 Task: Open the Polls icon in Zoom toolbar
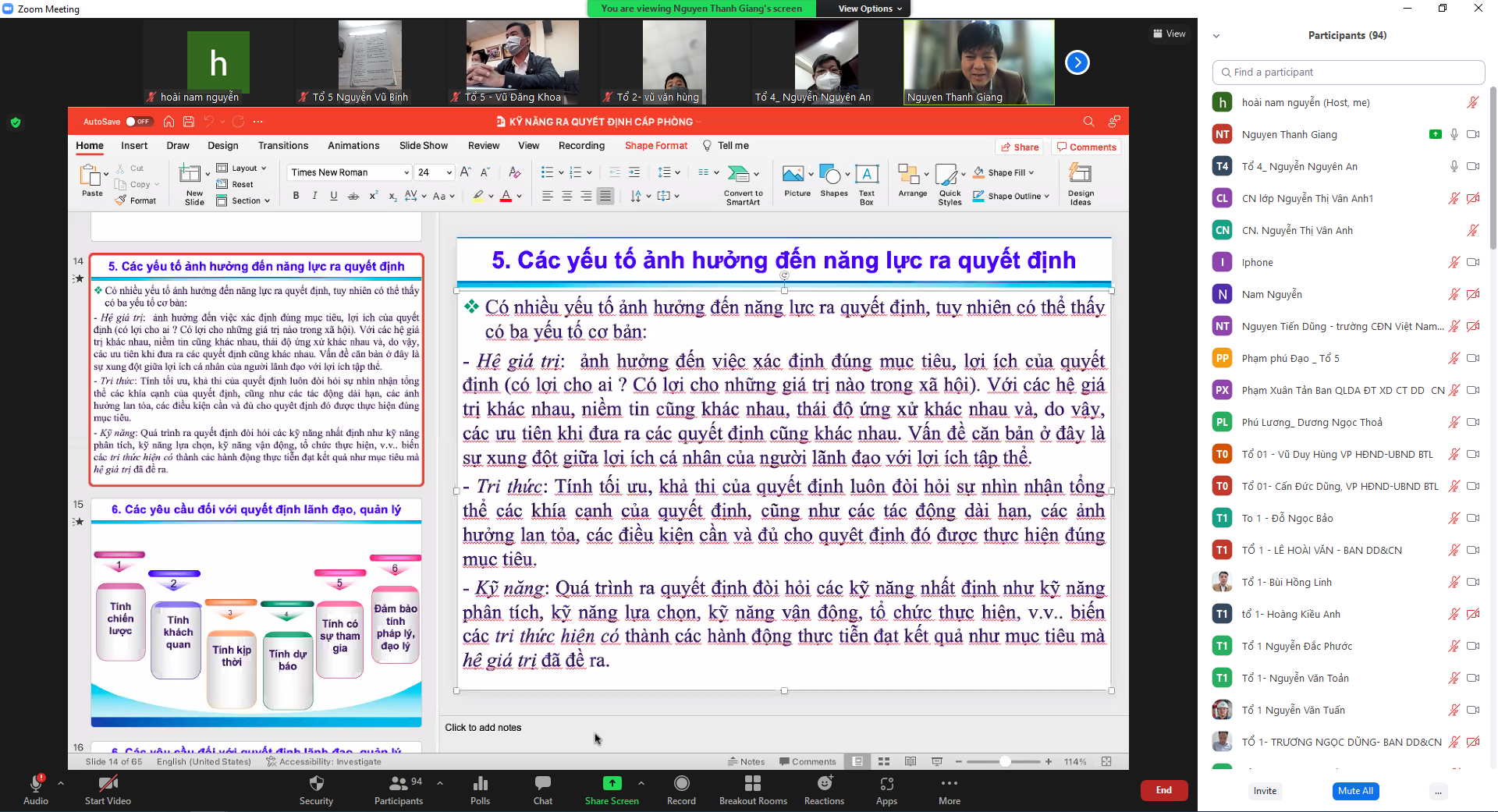click(480, 784)
